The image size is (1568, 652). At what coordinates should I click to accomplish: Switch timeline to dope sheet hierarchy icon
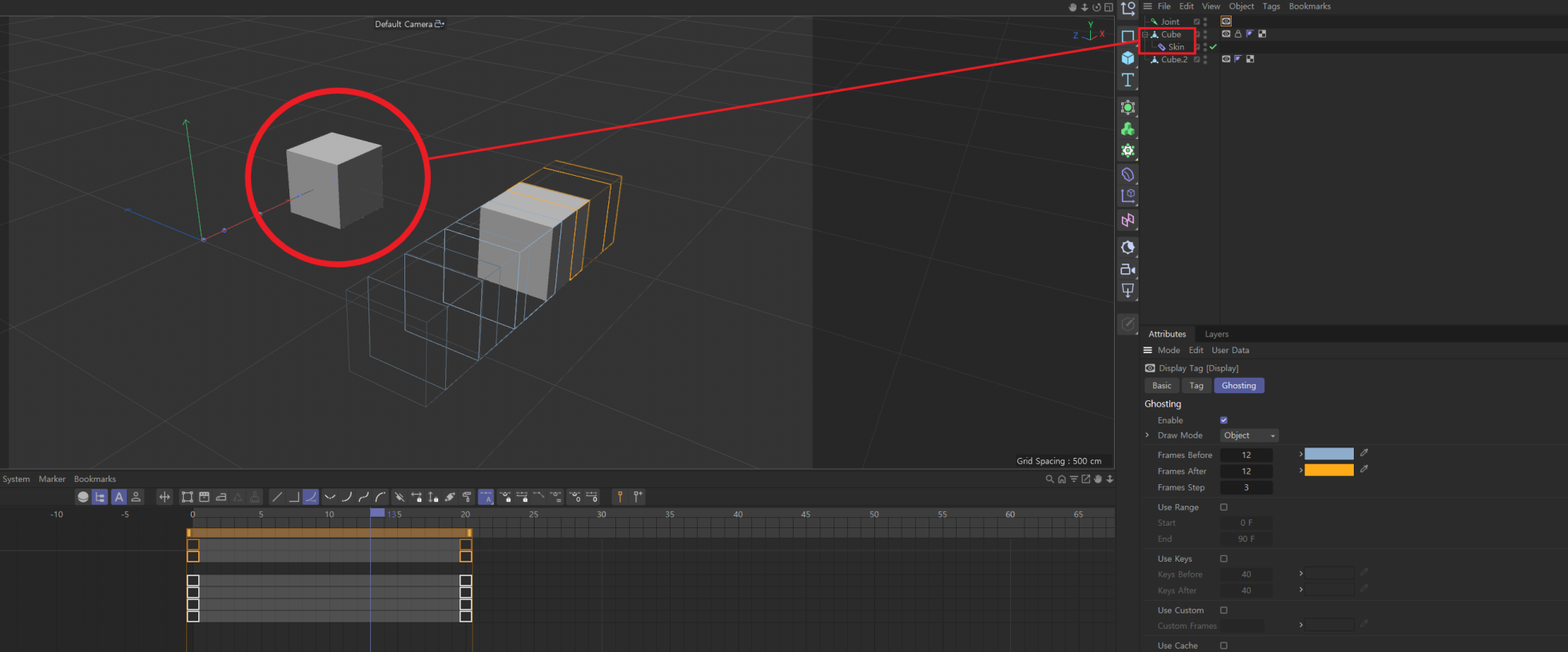pyautogui.click(x=100, y=497)
